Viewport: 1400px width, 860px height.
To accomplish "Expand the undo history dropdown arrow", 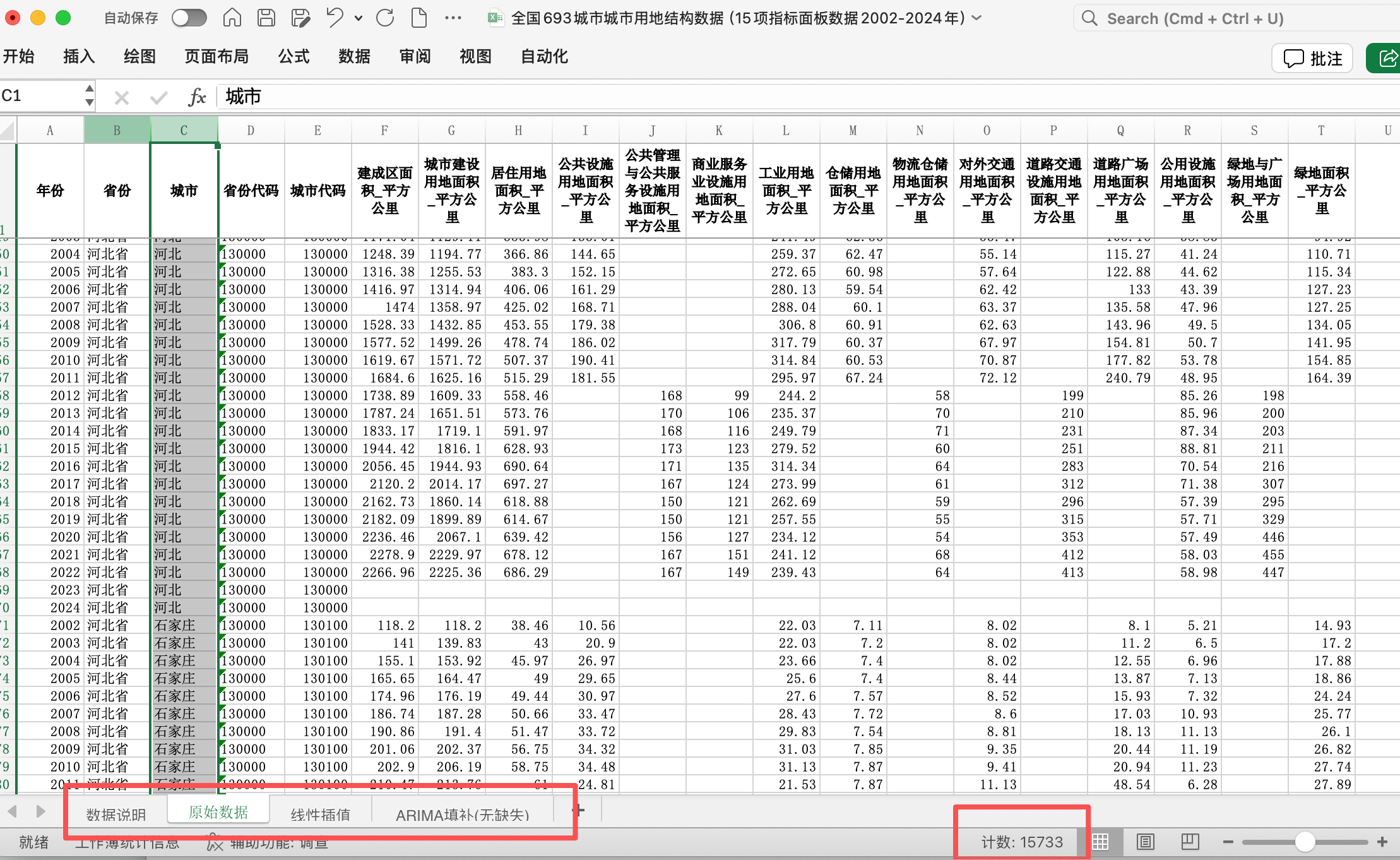I will [x=359, y=18].
